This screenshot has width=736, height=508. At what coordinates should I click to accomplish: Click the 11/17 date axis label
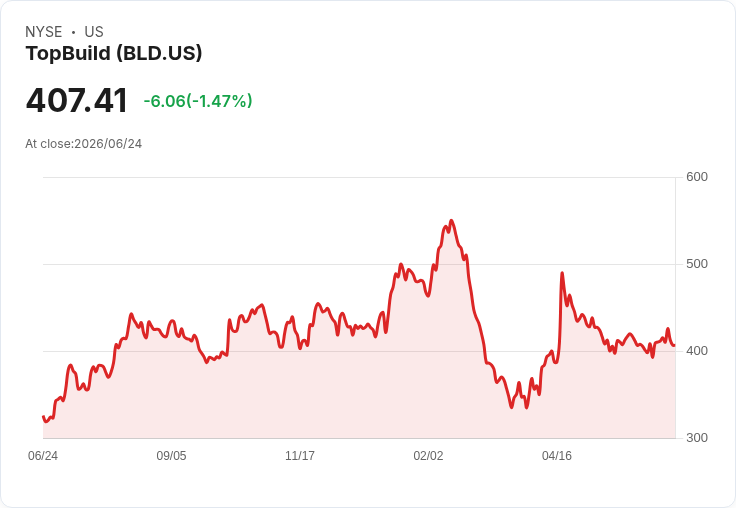point(300,455)
